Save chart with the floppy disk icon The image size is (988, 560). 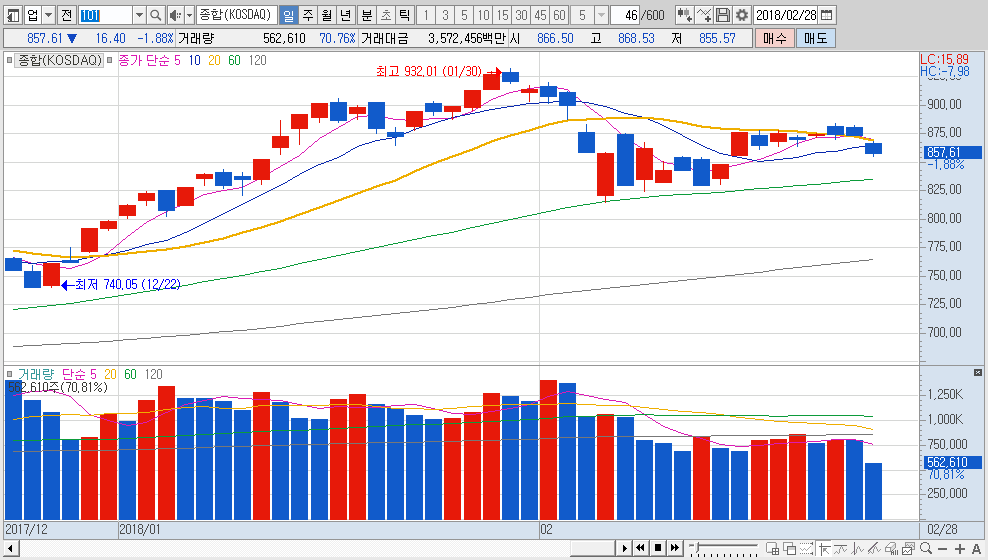[723, 15]
